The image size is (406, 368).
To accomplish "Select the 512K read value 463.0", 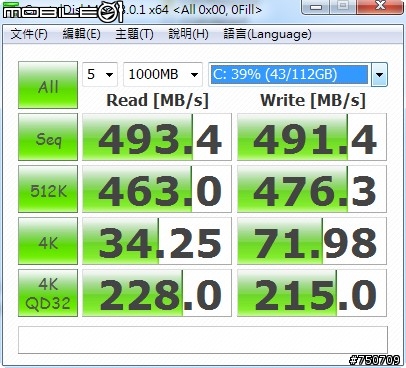I will [157, 189].
